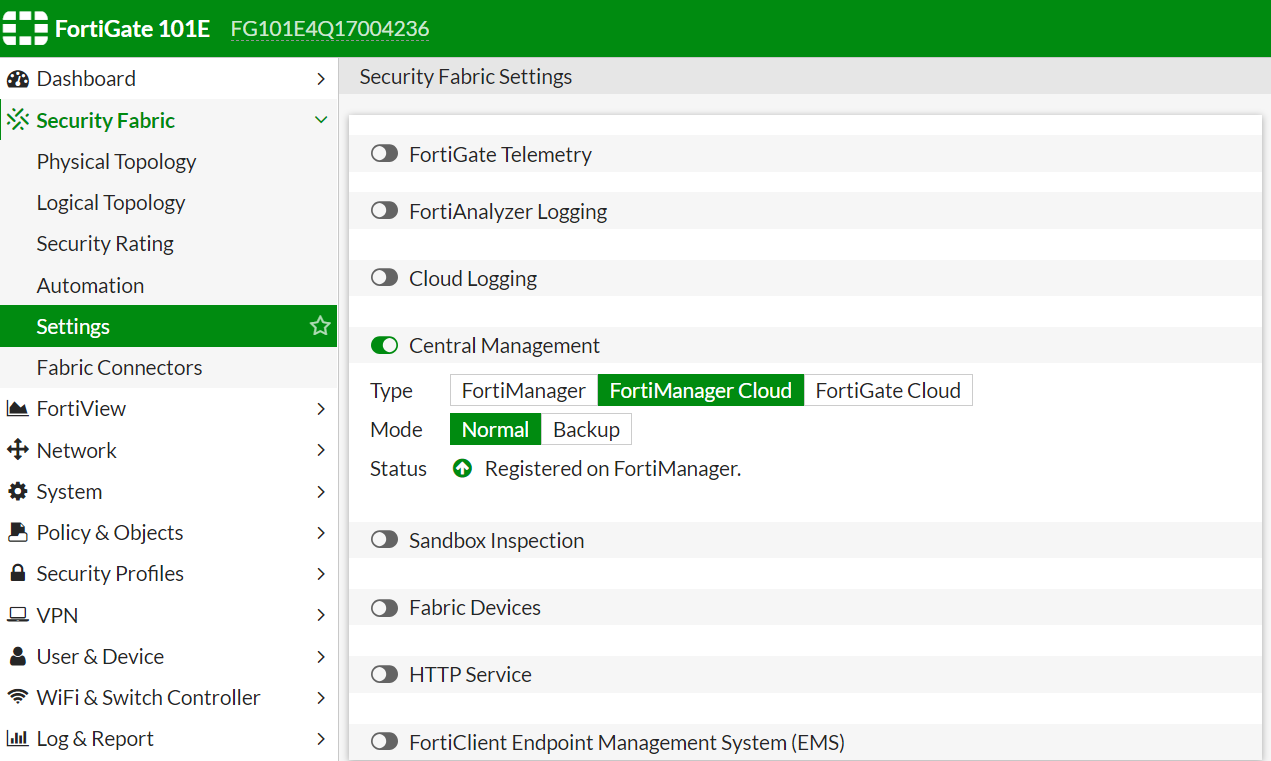The width and height of the screenshot is (1271, 761).
Task: Open the Network section icon
Action: [17, 450]
